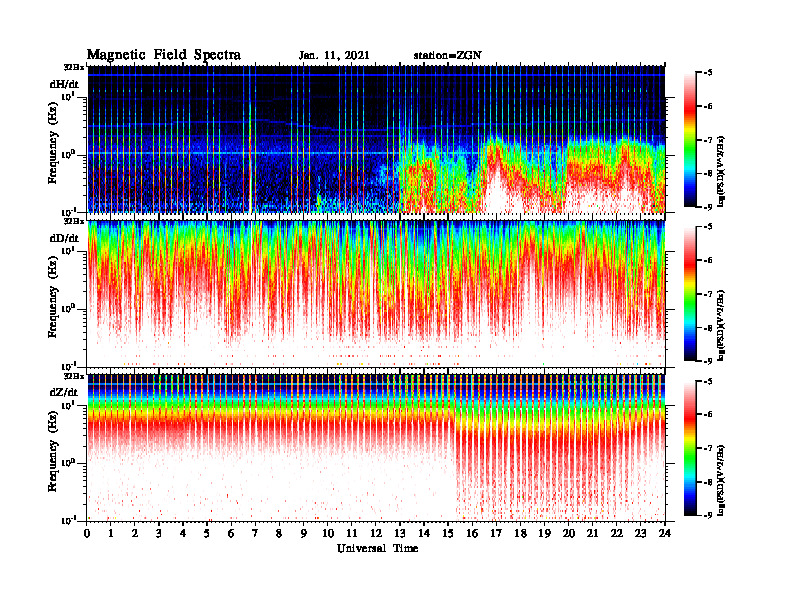
Task: Select hour 21 on the Universal Time axis
Action: [592, 534]
